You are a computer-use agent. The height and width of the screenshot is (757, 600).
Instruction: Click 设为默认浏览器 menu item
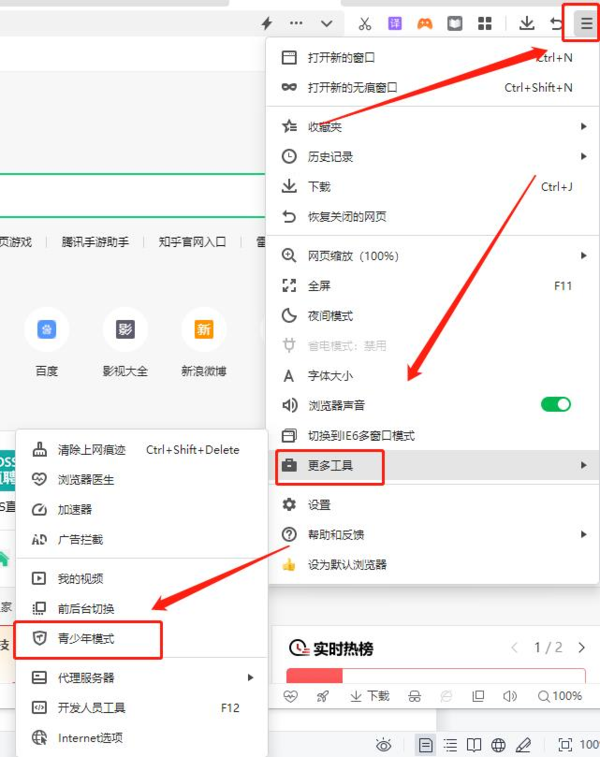[x=433, y=564]
